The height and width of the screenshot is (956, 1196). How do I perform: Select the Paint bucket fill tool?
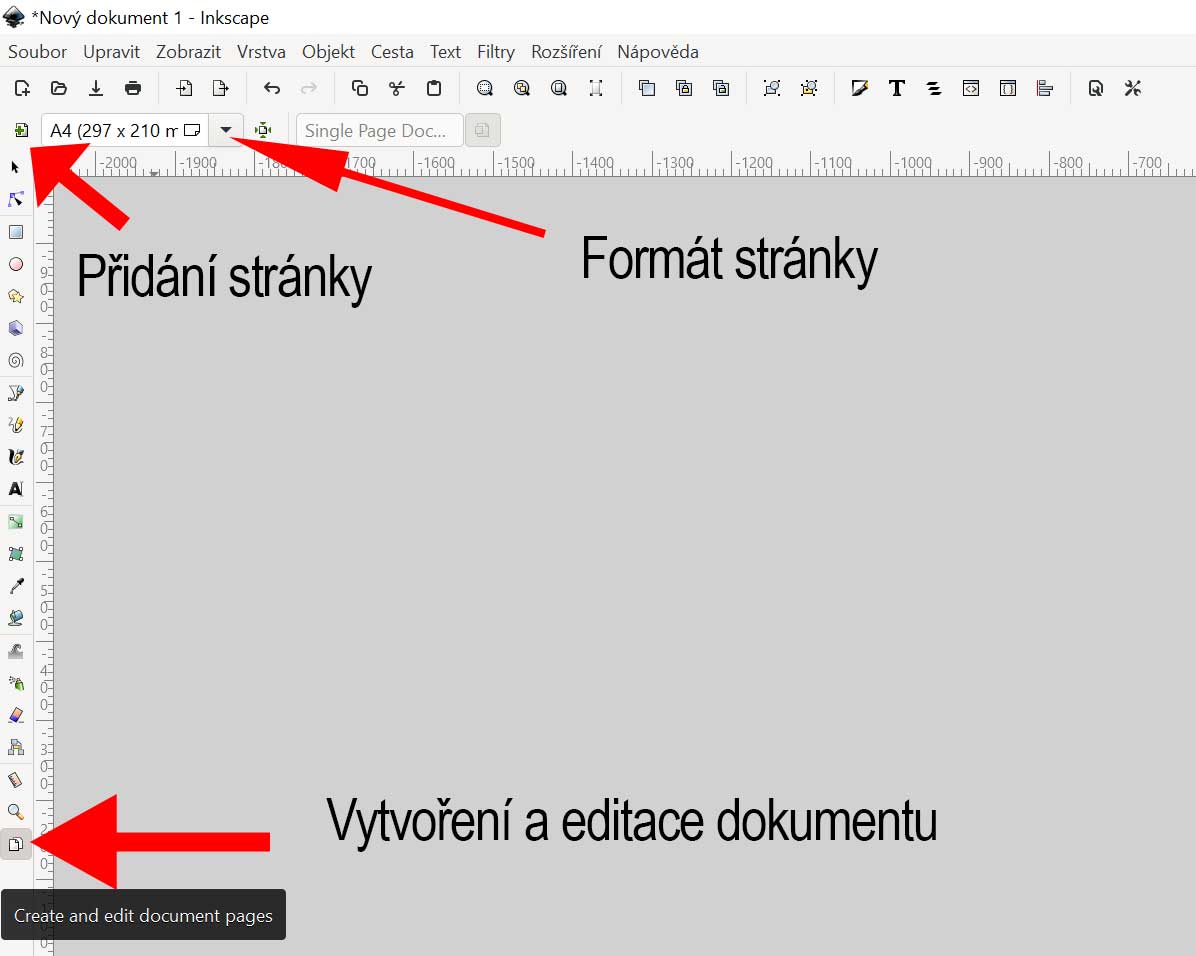click(16, 618)
